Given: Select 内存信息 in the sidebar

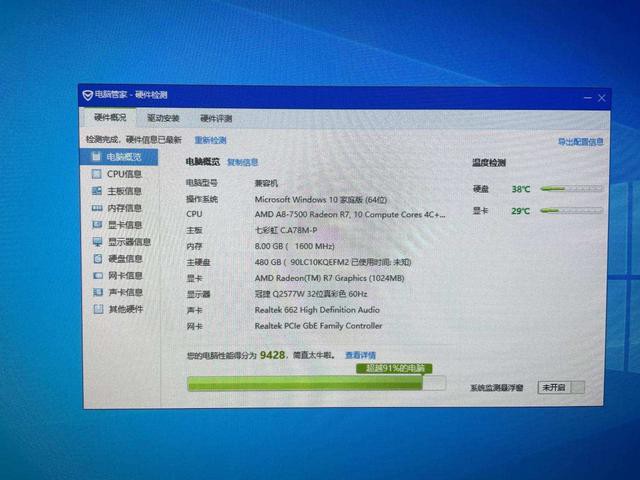Looking at the screenshot, I should [124, 208].
